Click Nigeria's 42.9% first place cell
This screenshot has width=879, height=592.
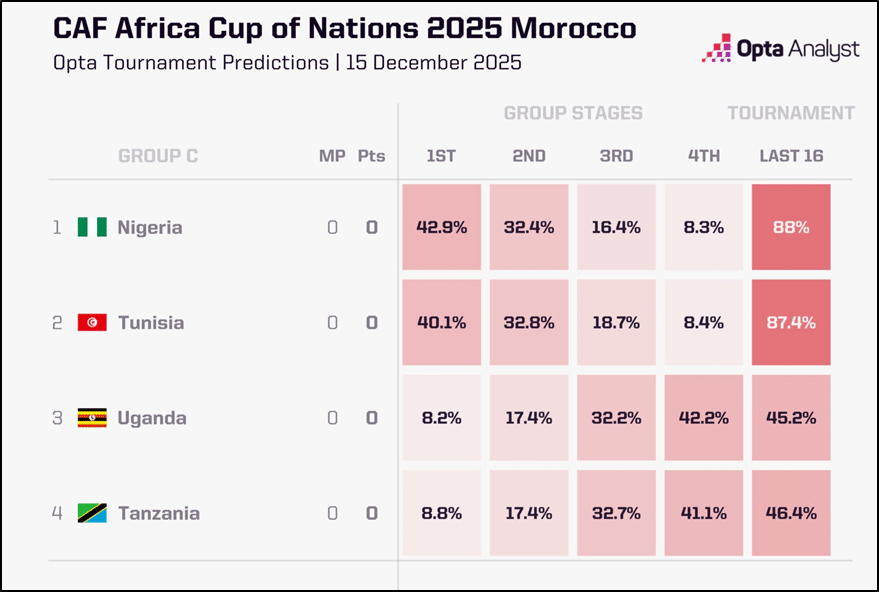(x=441, y=227)
